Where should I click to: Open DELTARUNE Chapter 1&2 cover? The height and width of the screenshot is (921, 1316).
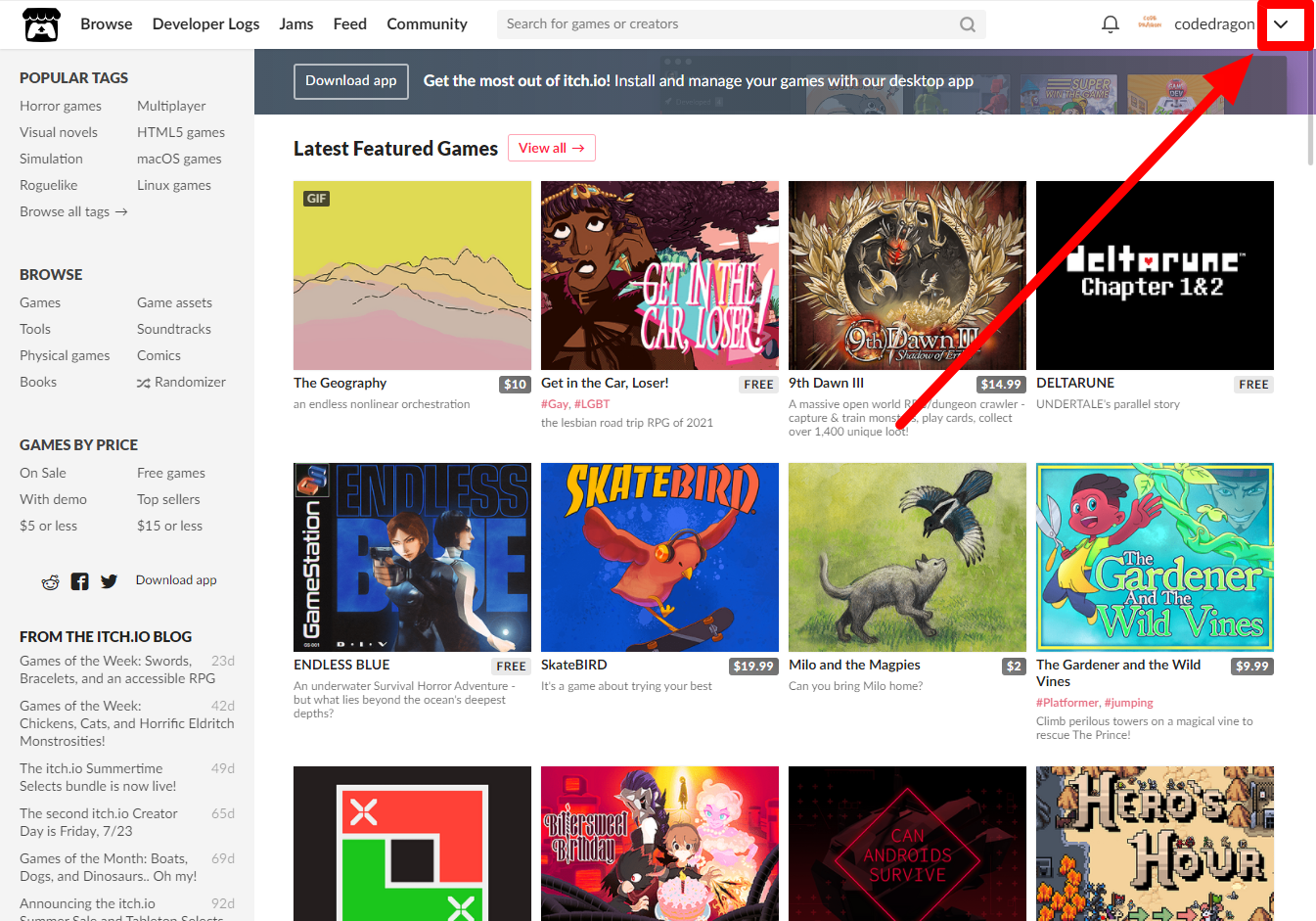[1155, 275]
